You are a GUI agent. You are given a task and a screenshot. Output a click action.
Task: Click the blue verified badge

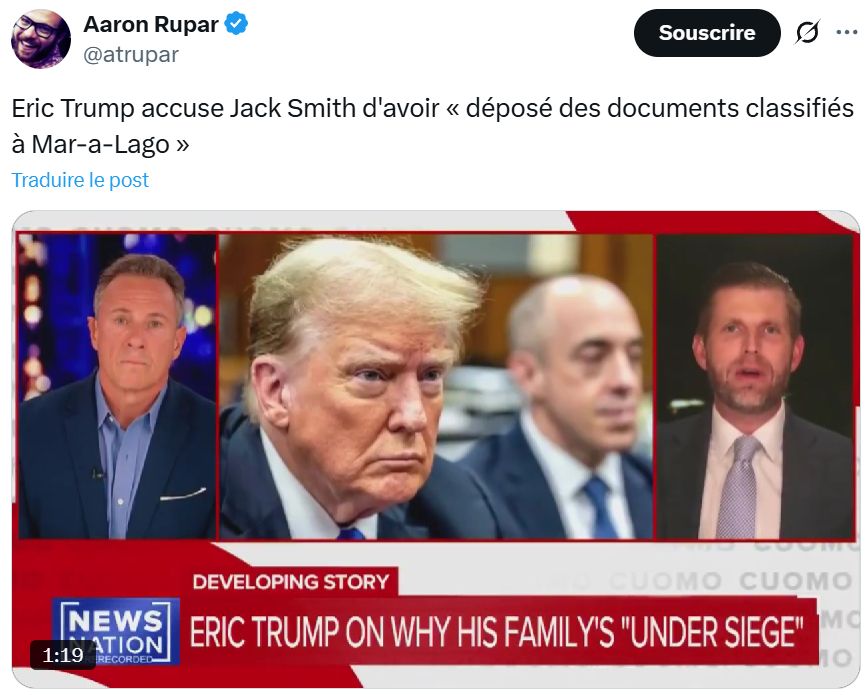[237, 24]
